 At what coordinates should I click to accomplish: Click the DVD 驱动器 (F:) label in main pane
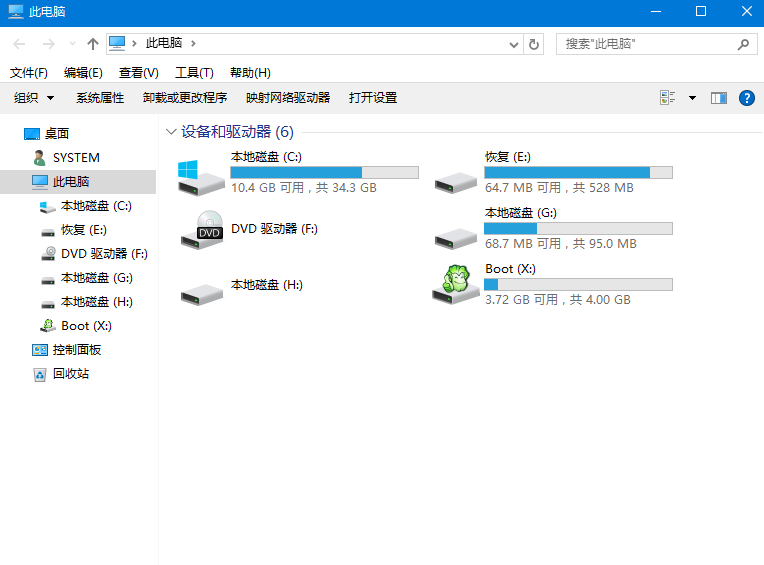[x=274, y=229]
